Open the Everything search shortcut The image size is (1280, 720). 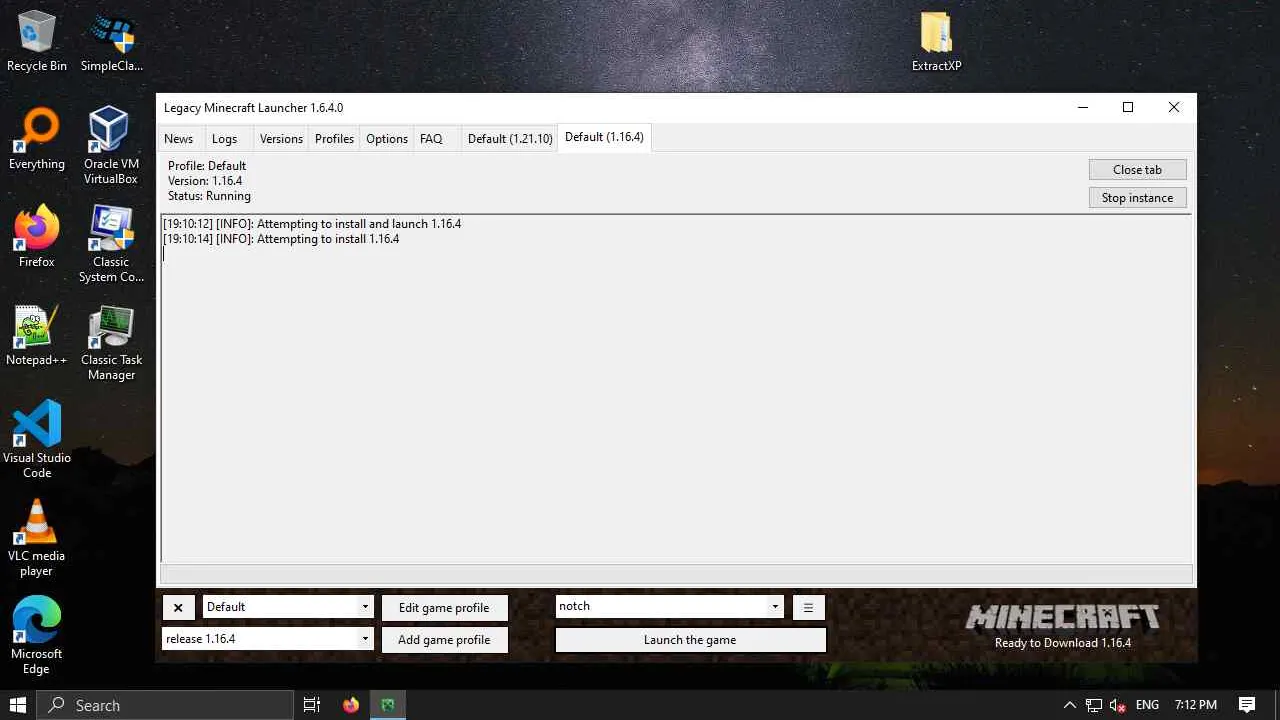pos(37,140)
